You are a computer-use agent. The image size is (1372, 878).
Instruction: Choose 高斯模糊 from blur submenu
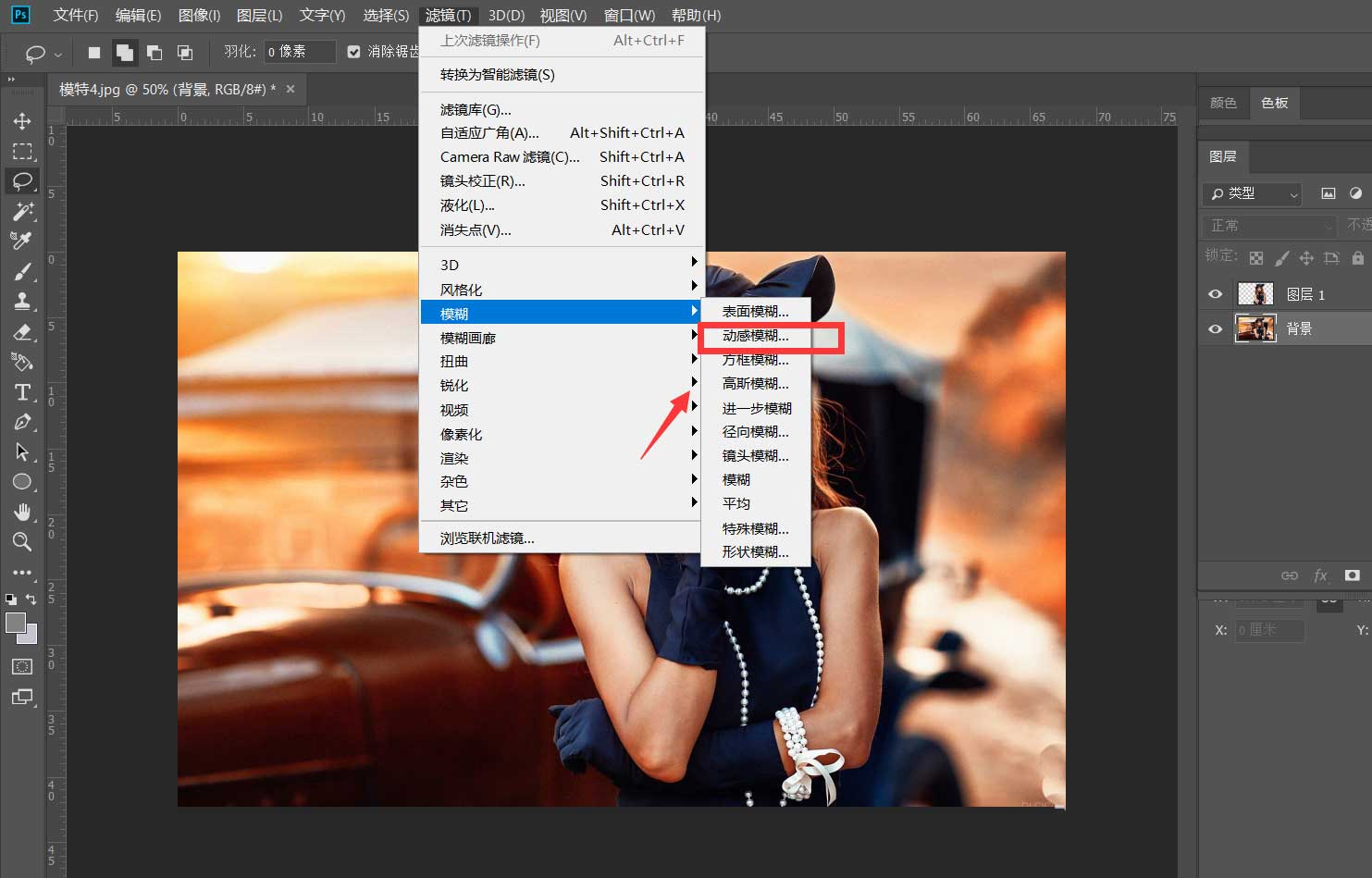click(x=756, y=383)
